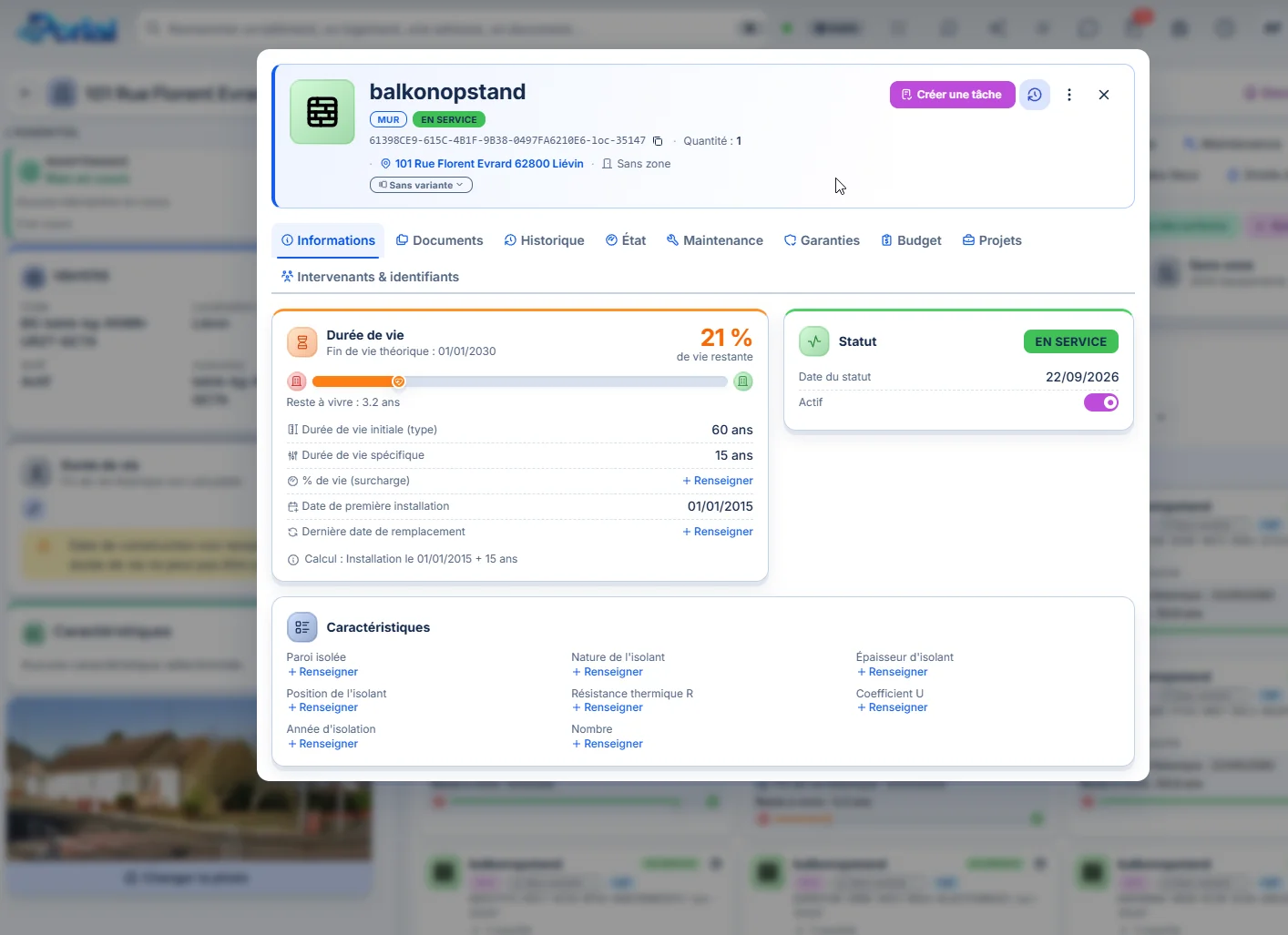Click Renseigner under Nombre

coord(608,744)
